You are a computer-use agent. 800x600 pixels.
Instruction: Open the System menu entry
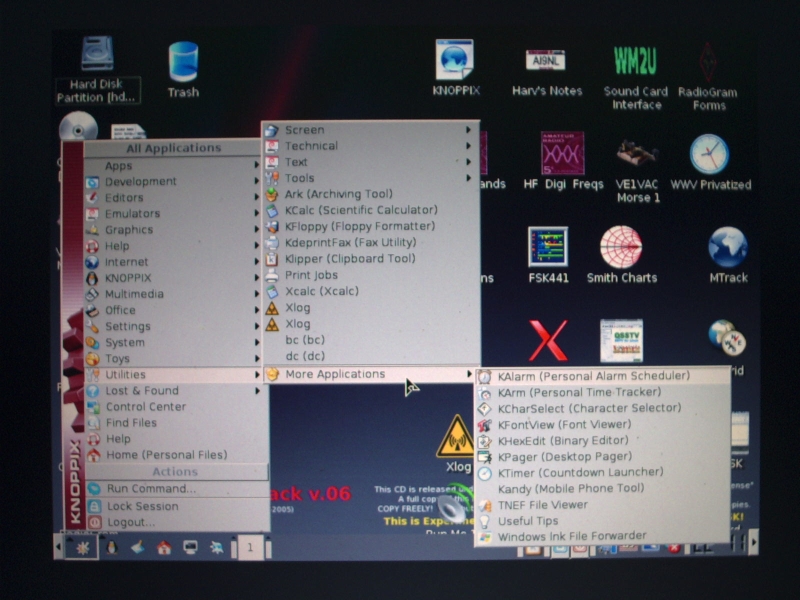pyautogui.click(x=172, y=342)
